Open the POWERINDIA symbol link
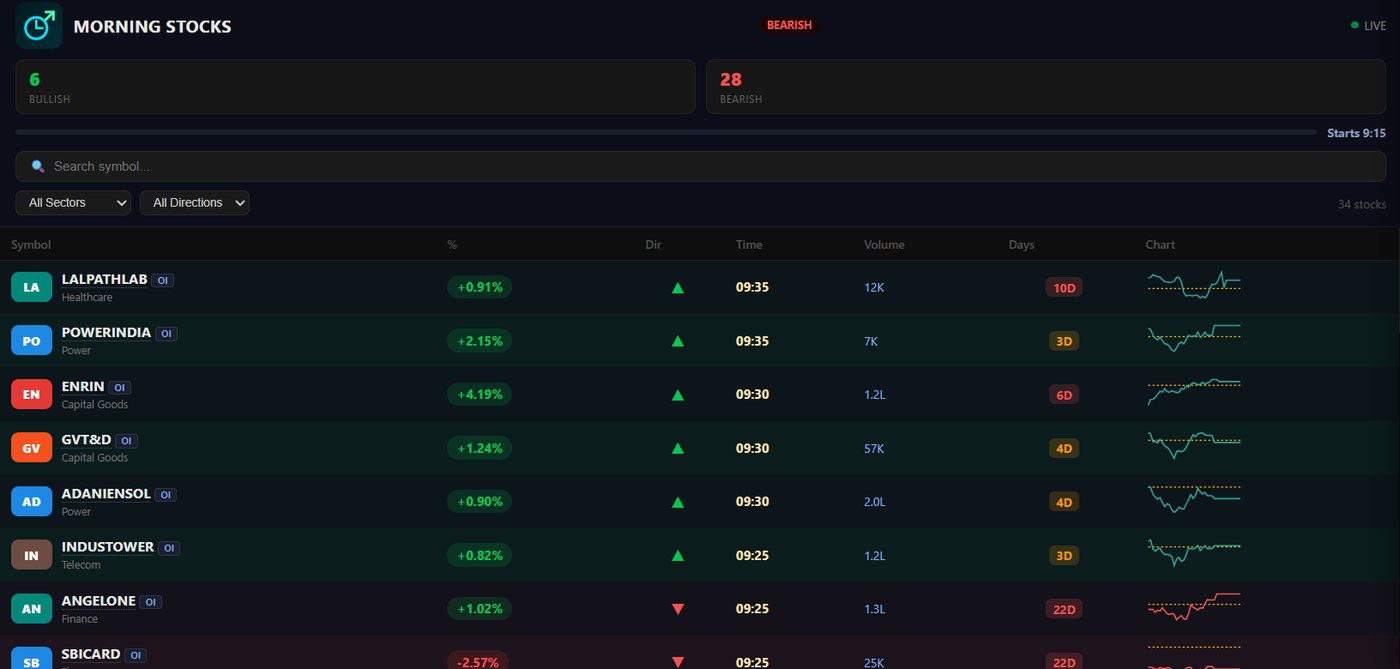Screen dimensions: 1400x669 pyautogui.click(x=106, y=333)
